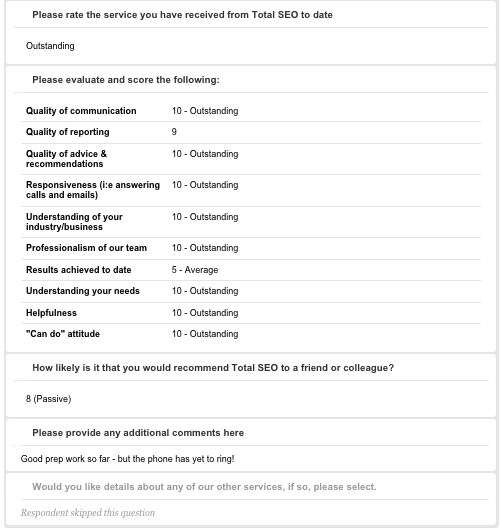Click the Responsiveness score '10 - Outstanding'

click(205, 185)
